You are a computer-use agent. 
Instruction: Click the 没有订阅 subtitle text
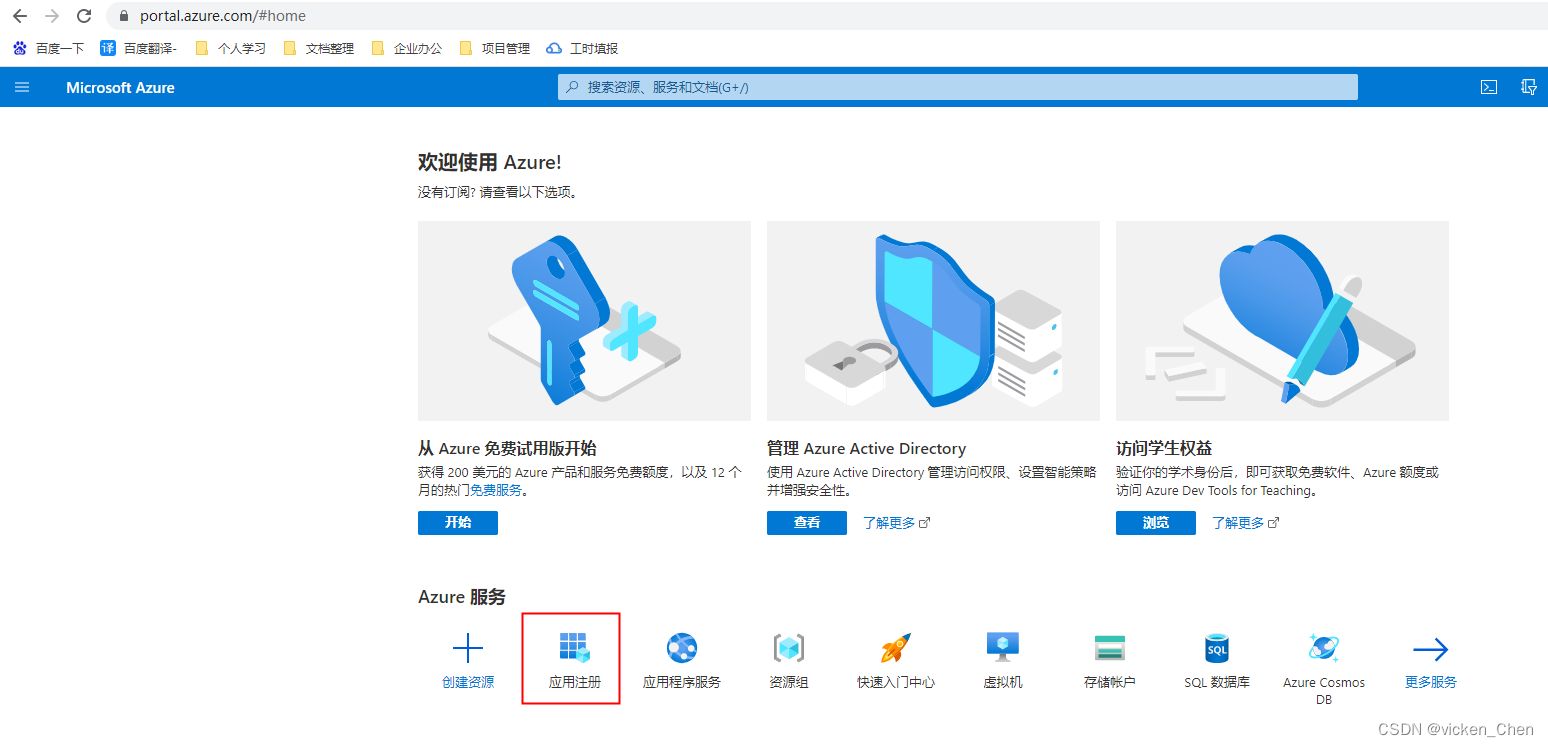click(498, 192)
